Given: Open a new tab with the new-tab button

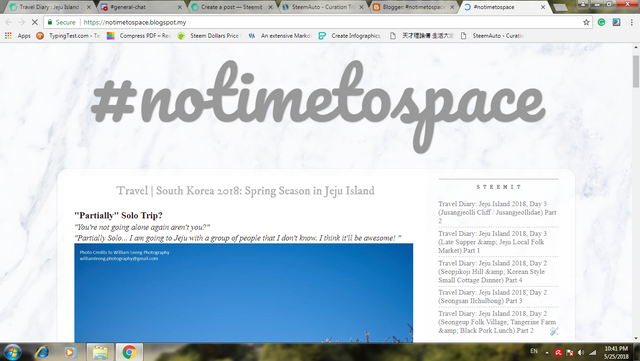Looking at the screenshot, I should click(560, 7).
